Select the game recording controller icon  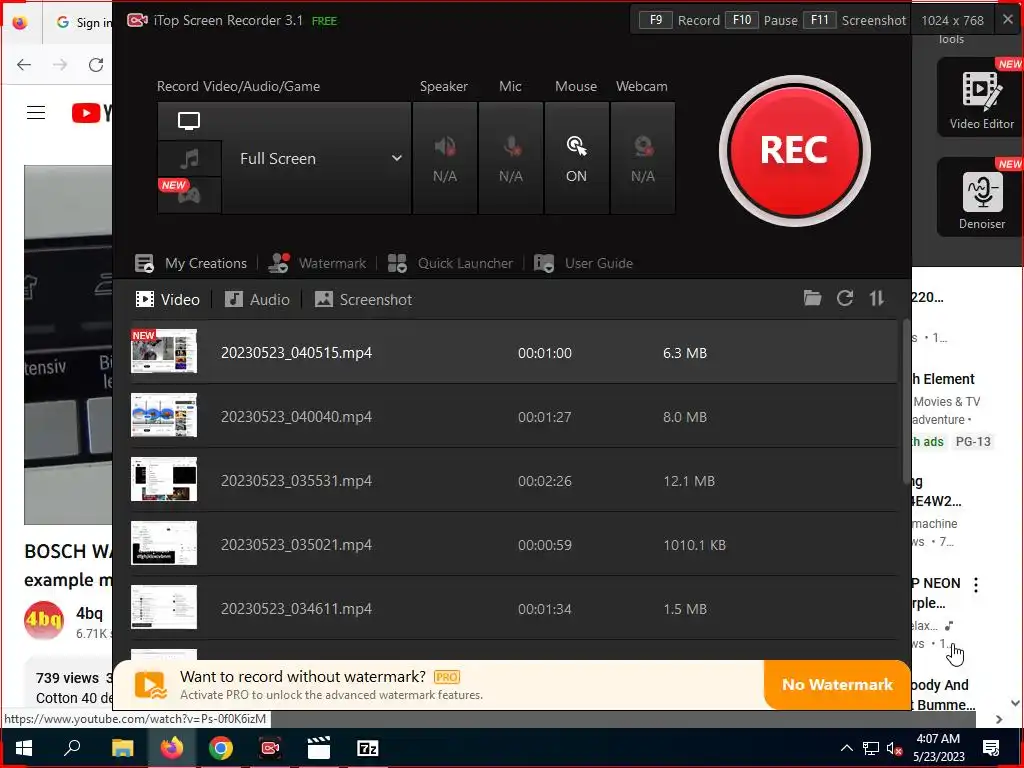(189, 195)
